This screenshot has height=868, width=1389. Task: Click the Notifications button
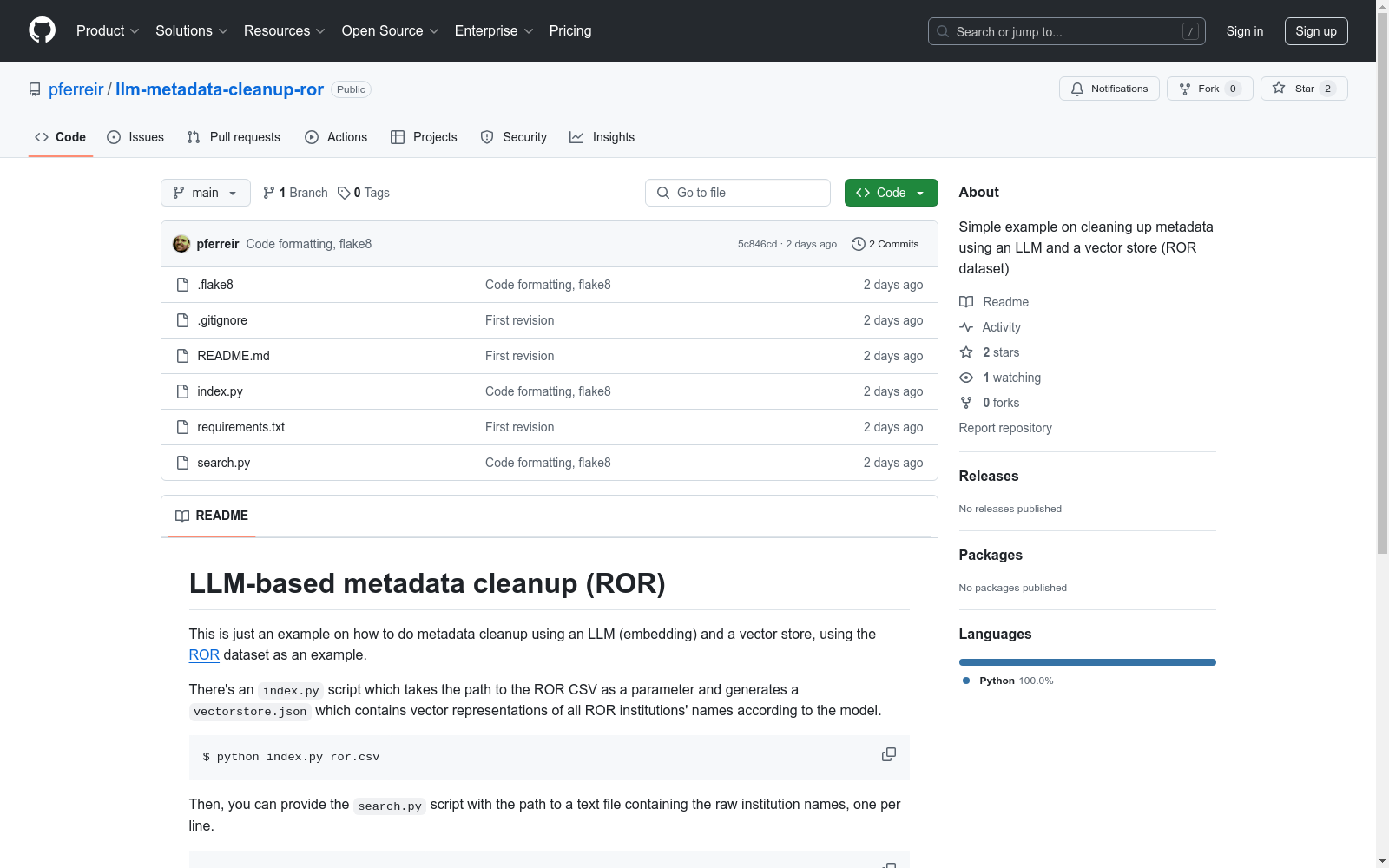1109,89
